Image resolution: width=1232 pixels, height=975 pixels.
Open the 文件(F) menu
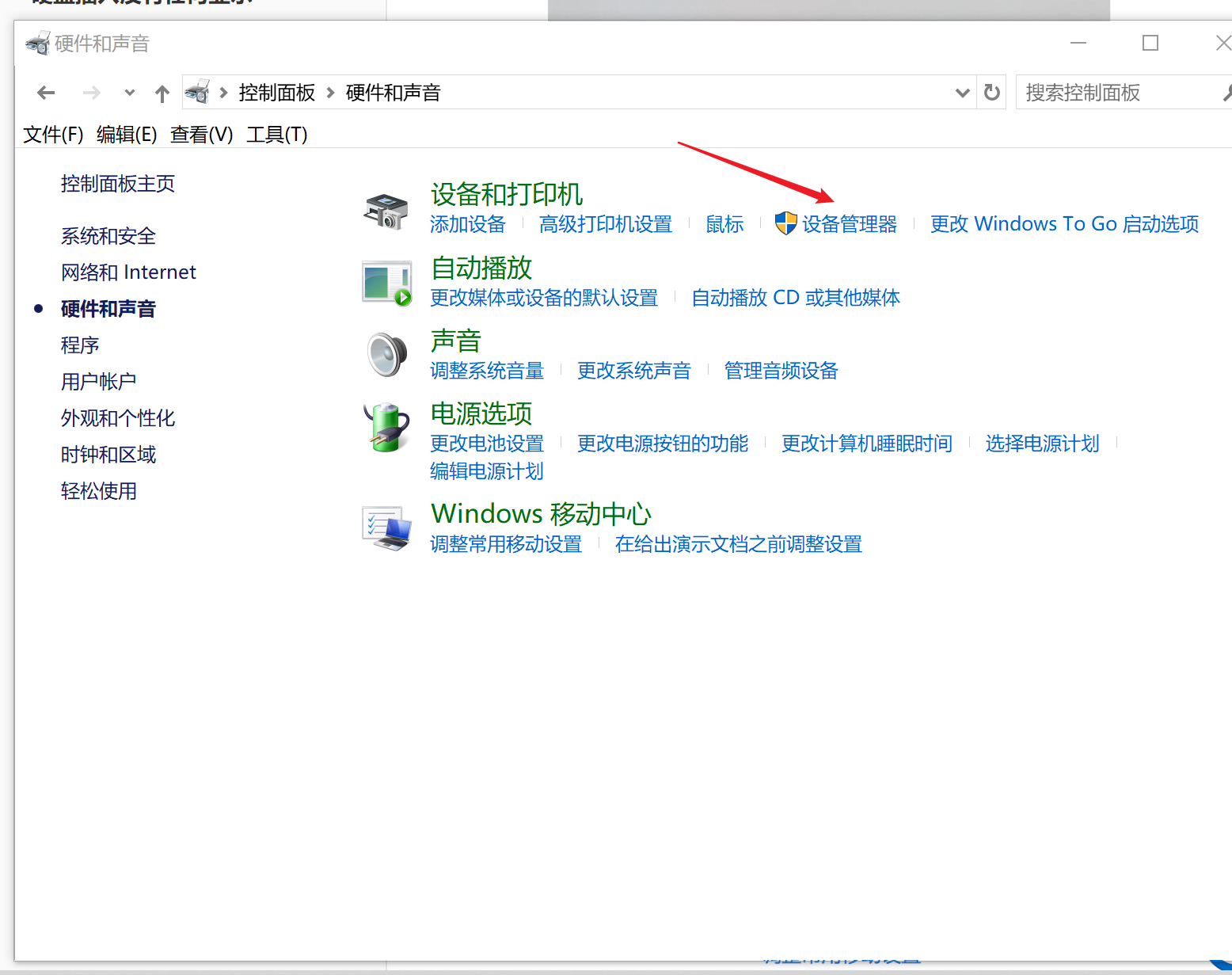point(53,135)
